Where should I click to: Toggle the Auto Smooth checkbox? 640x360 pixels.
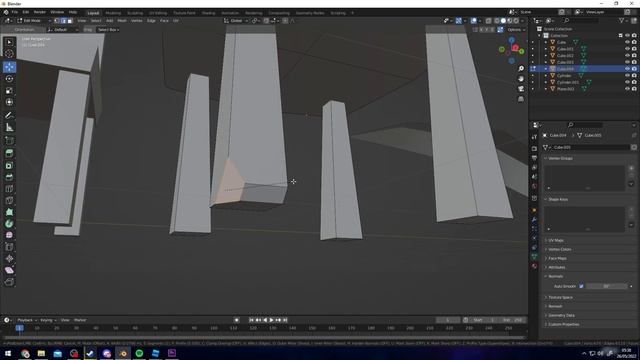pyautogui.click(x=581, y=286)
